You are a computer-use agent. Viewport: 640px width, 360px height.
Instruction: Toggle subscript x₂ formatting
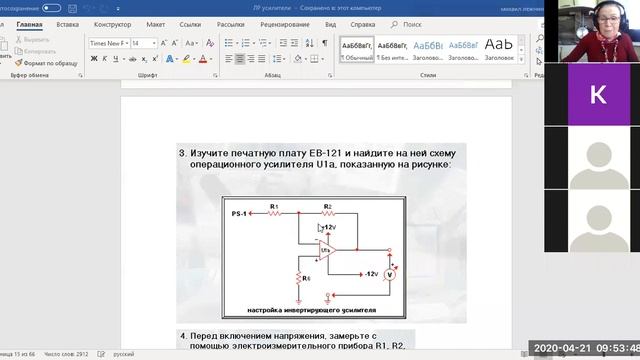click(x=144, y=59)
